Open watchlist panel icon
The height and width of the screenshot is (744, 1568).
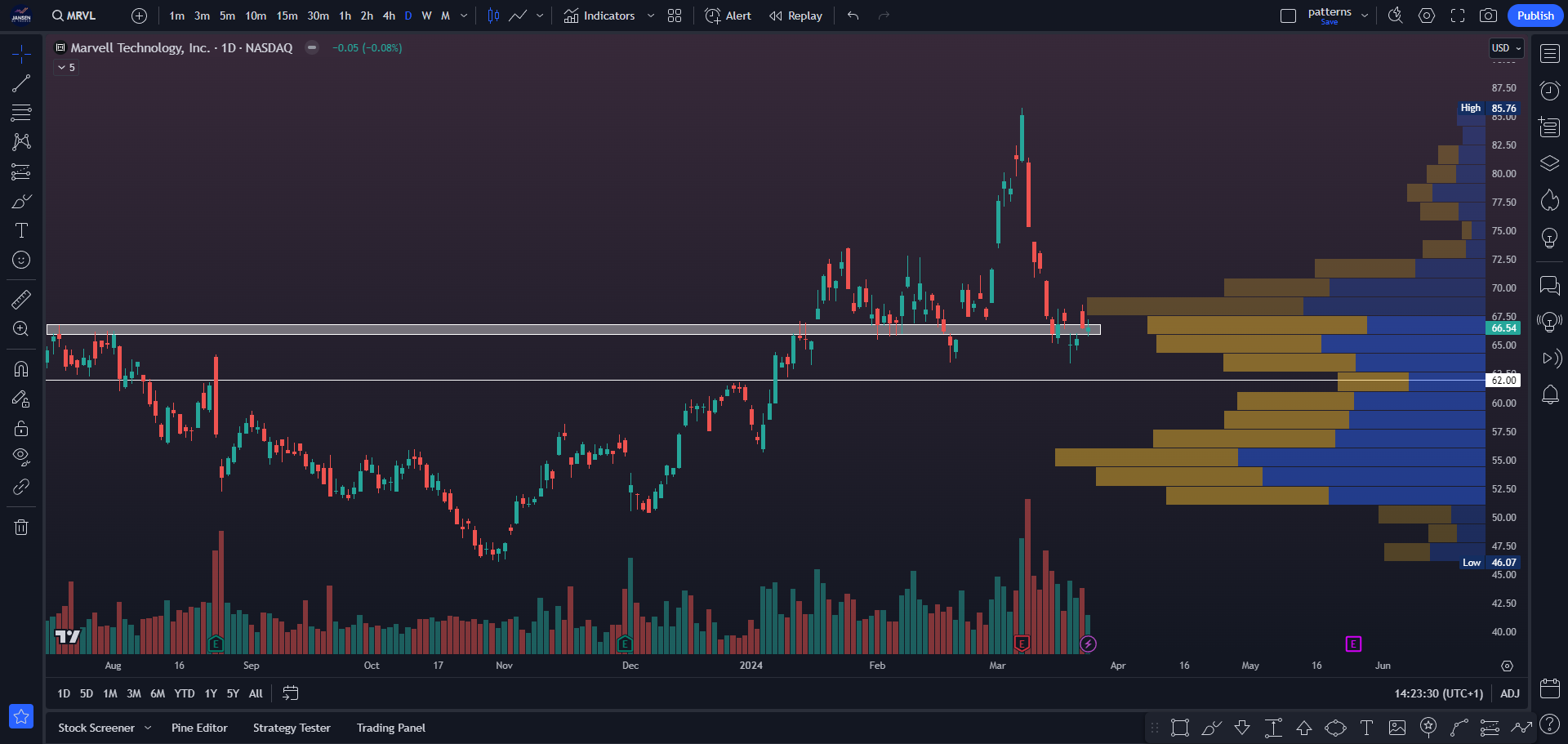(x=1550, y=54)
